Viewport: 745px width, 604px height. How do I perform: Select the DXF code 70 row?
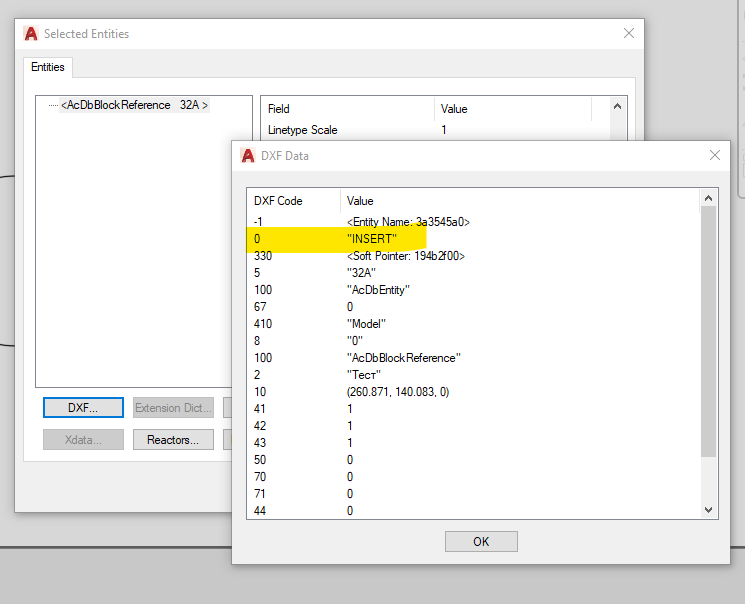(473, 477)
